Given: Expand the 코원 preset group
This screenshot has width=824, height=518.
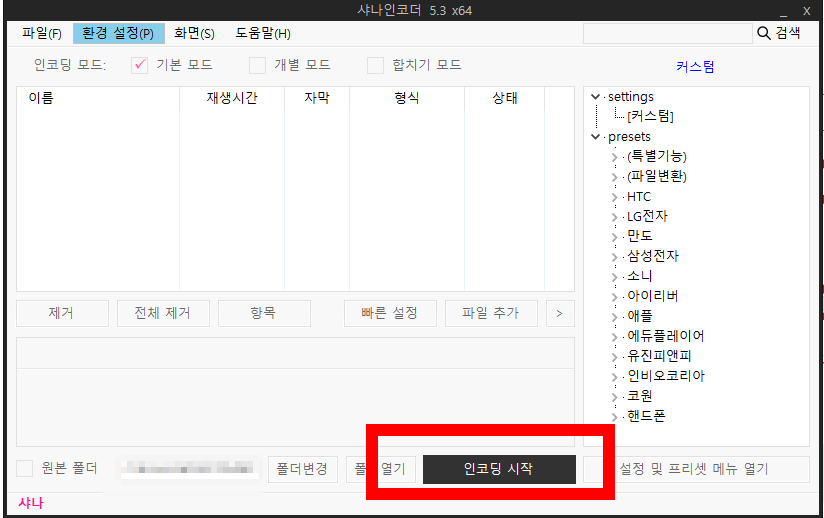Looking at the screenshot, I should 614,396.
